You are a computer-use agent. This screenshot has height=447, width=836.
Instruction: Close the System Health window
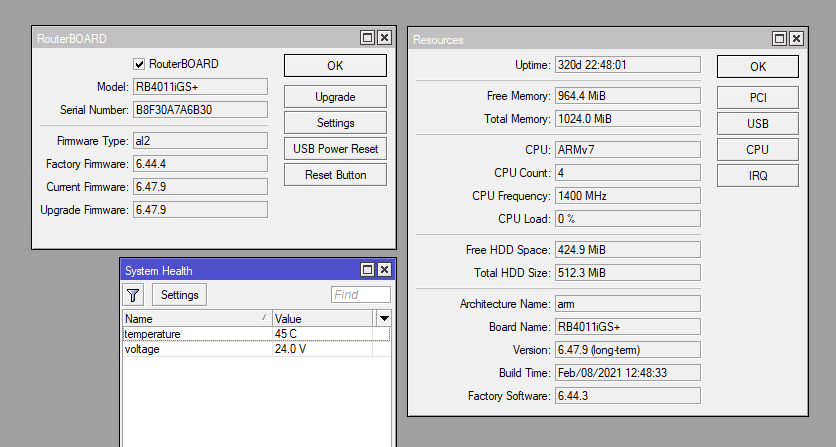coord(384,270)
